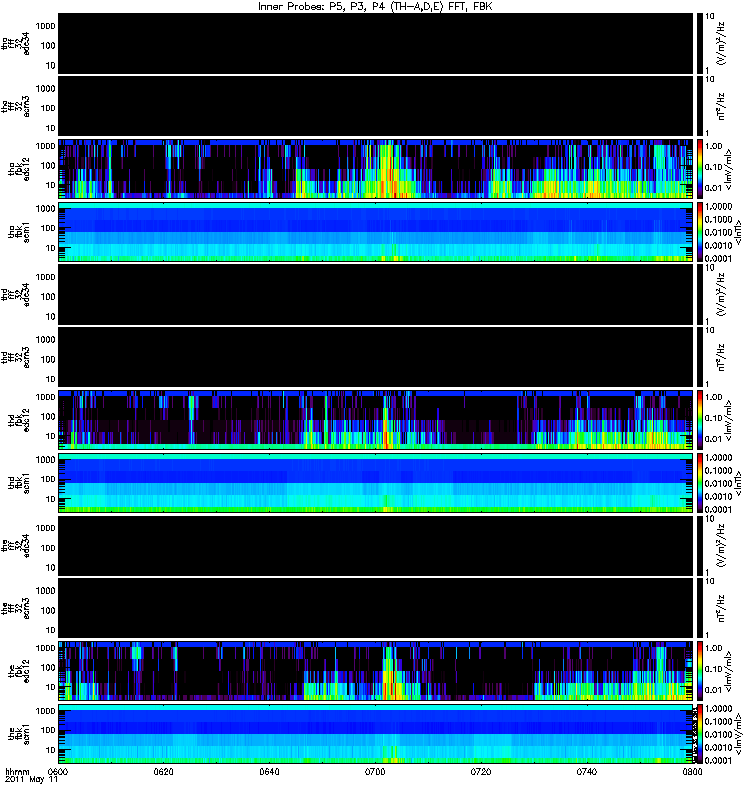The image size is (750, 800).
Task: Click the thd fbk scm1 rainbow color bar
Action: (x=700, y=483)
